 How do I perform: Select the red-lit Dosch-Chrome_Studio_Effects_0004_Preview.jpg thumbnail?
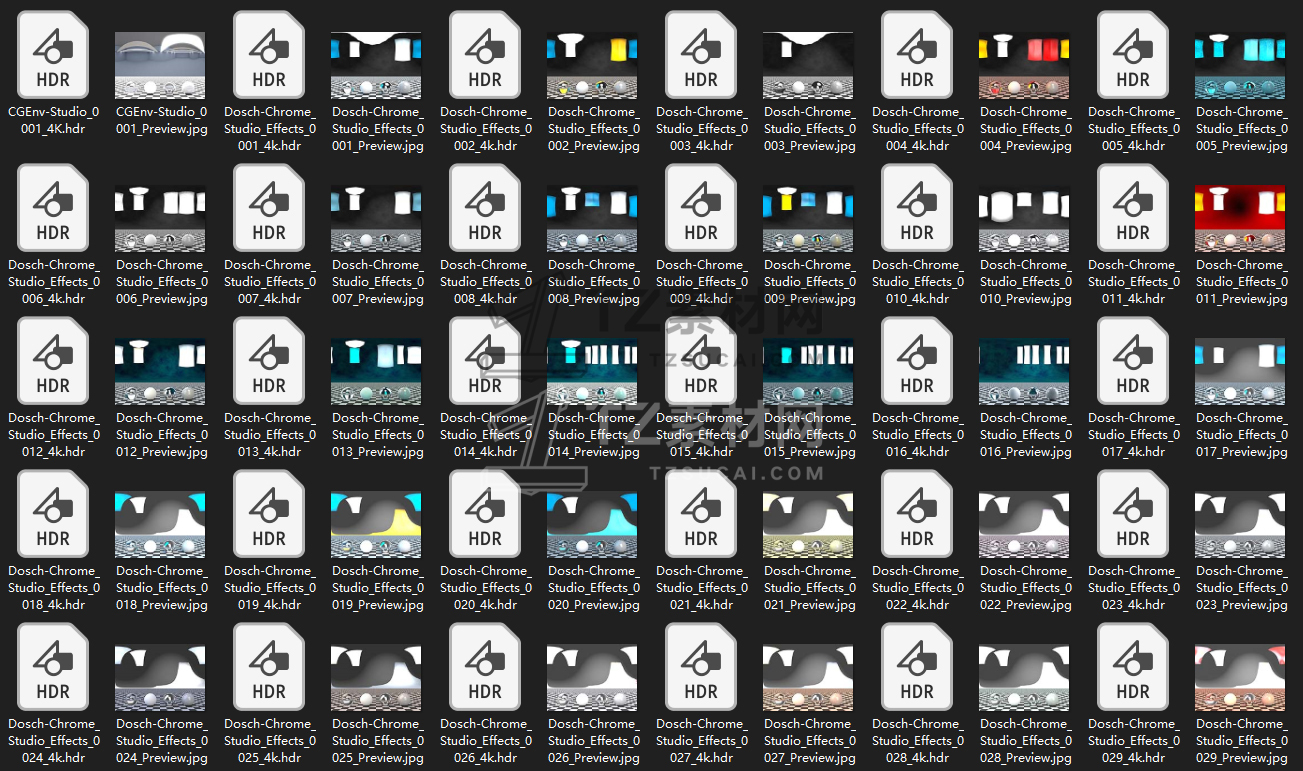click(1025, 66)
